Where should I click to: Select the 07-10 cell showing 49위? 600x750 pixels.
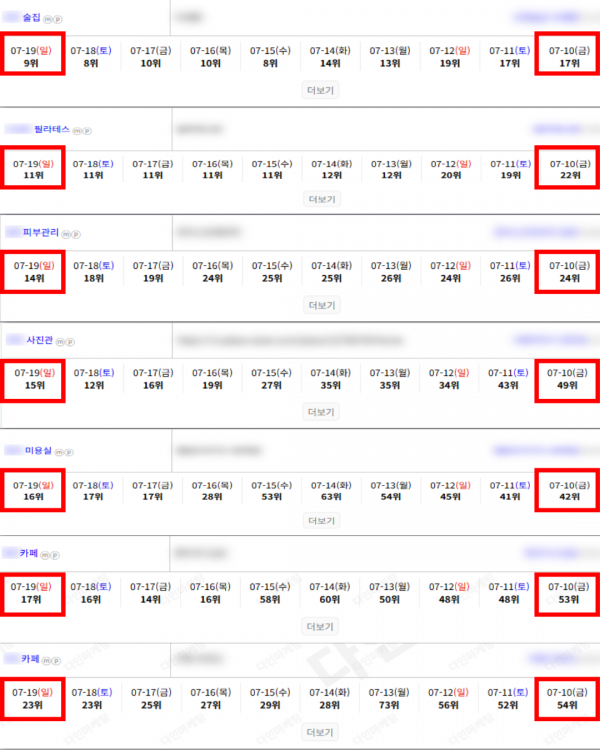(x=567, y=381)
